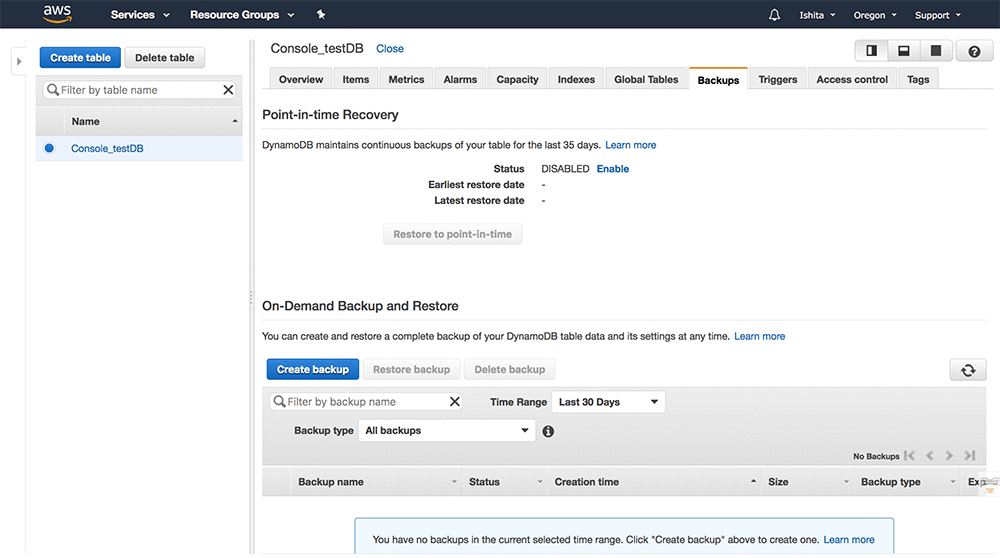This screenshot has height=558, width=1000.
Task: Open Backup name column menu
Action: pyautogui.click(x=454, y=482)
